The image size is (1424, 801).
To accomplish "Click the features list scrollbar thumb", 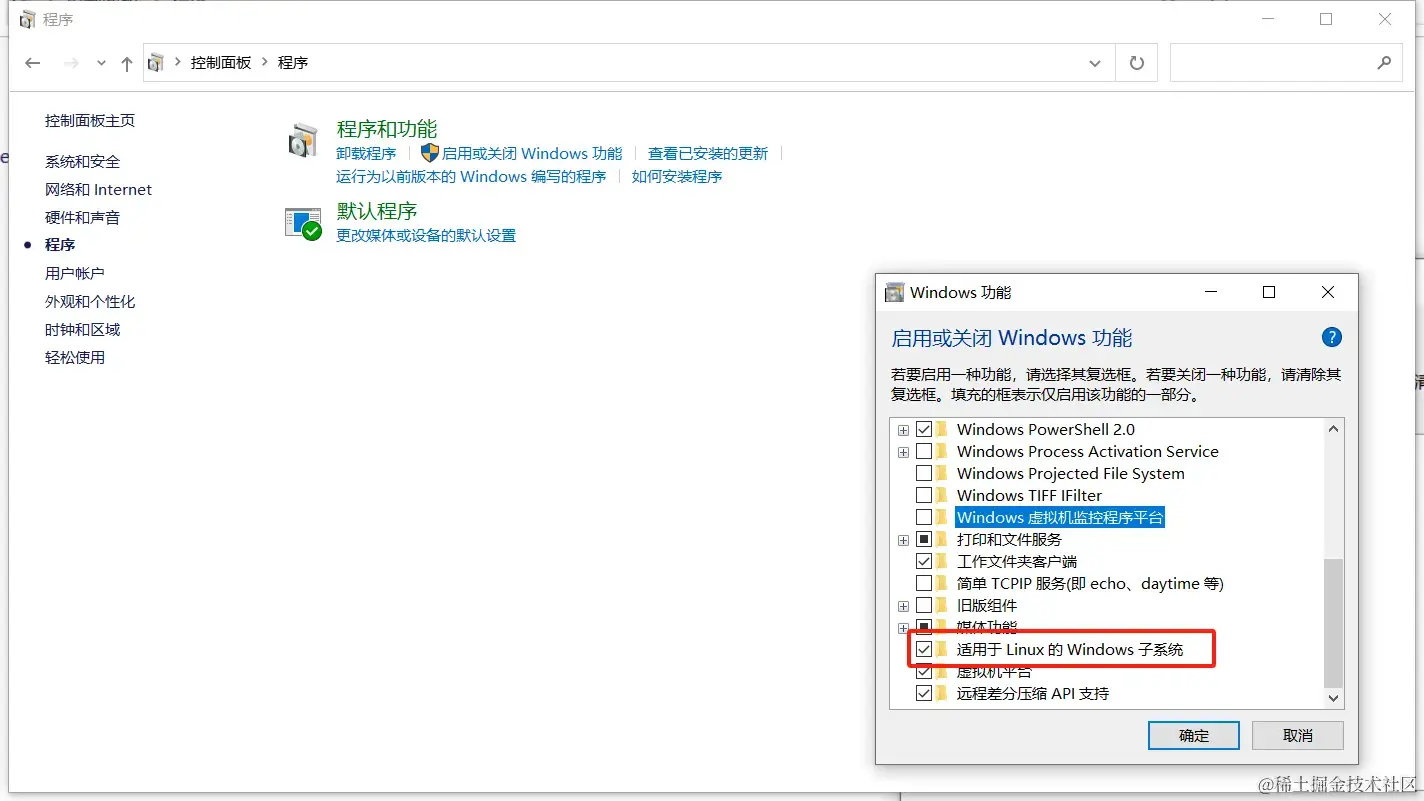I will pyautogui.click(x=1333, y=622).
